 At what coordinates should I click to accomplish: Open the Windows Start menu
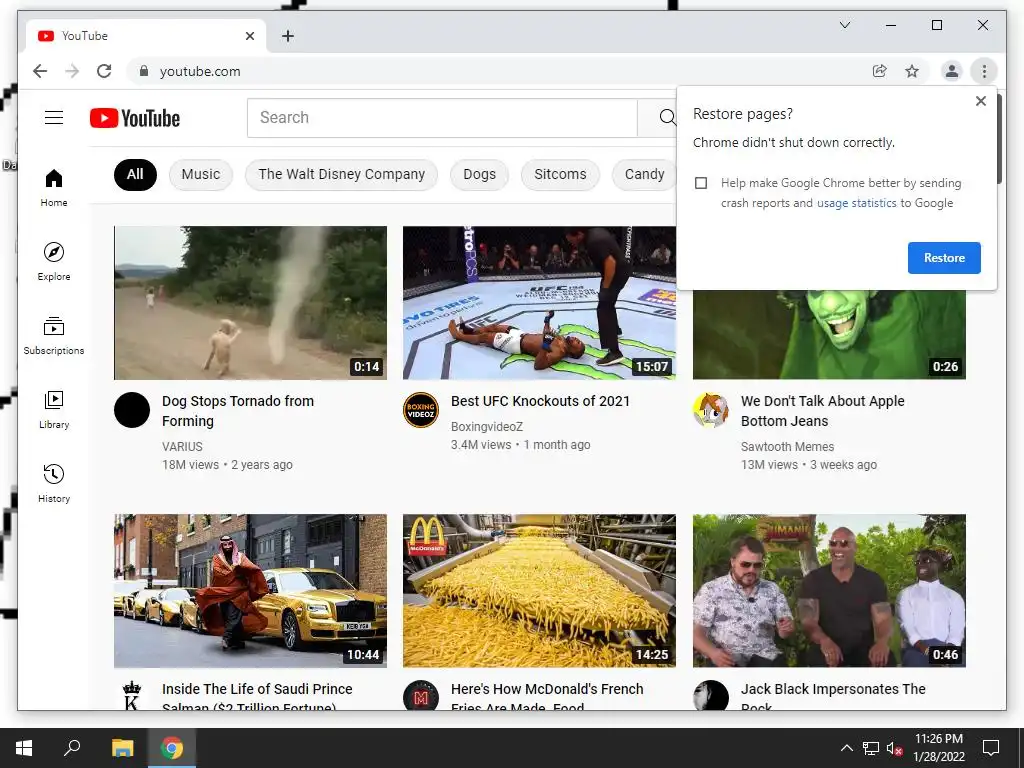click(x=24, y=748)
